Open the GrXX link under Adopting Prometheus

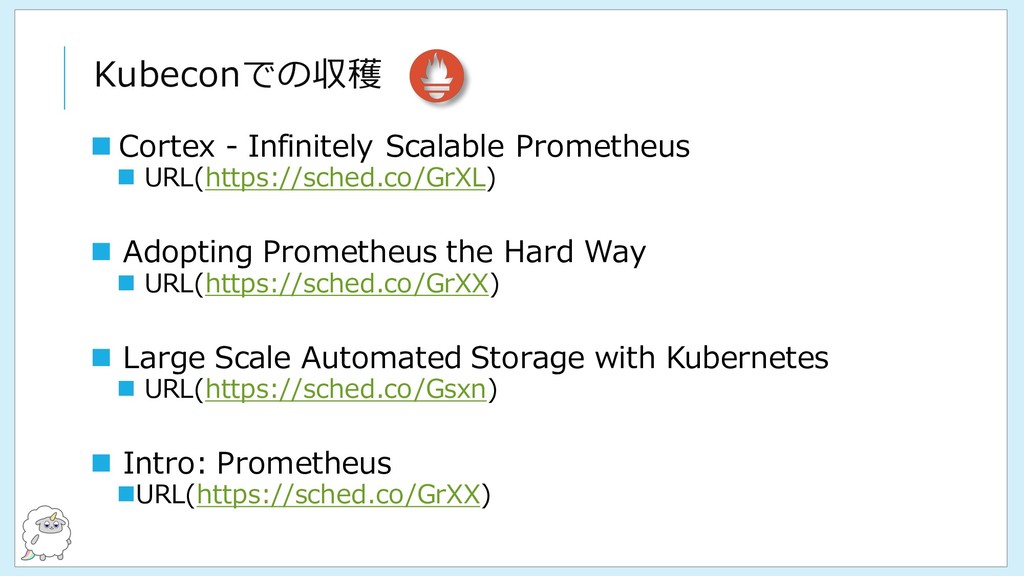click(347, 284)
